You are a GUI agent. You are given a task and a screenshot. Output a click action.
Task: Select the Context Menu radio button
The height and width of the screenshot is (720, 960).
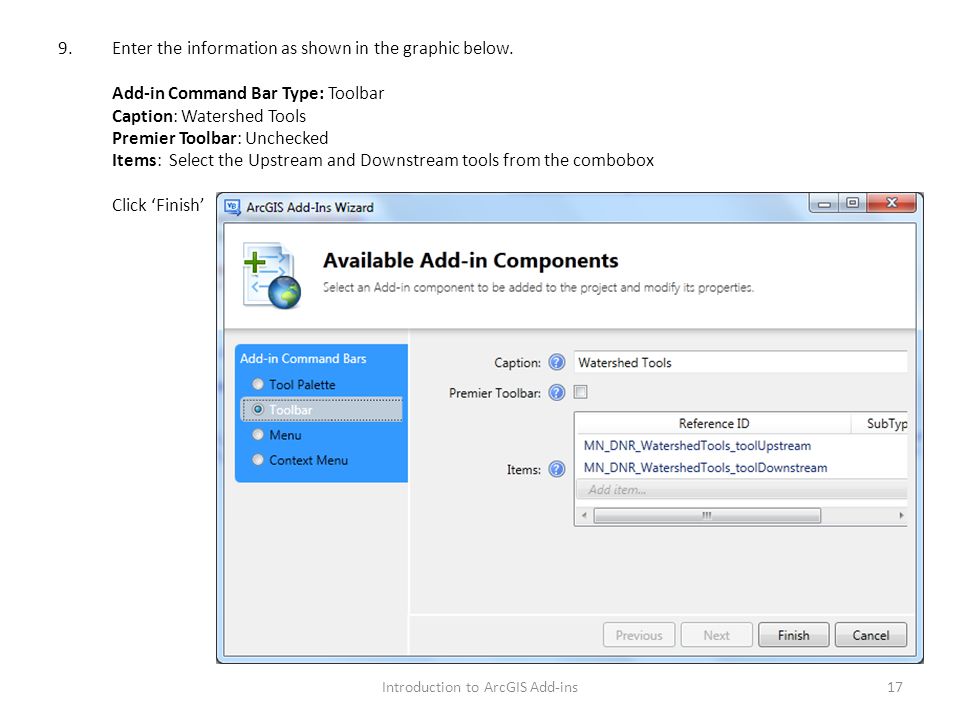258,460
